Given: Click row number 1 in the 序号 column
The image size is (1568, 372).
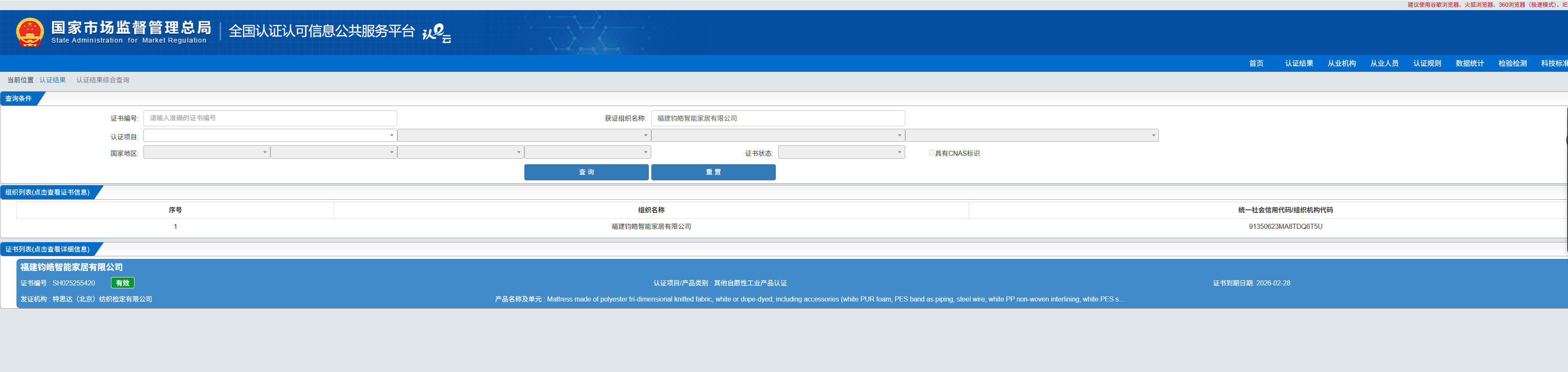Looking at the screenshot, I should point(175,226).
